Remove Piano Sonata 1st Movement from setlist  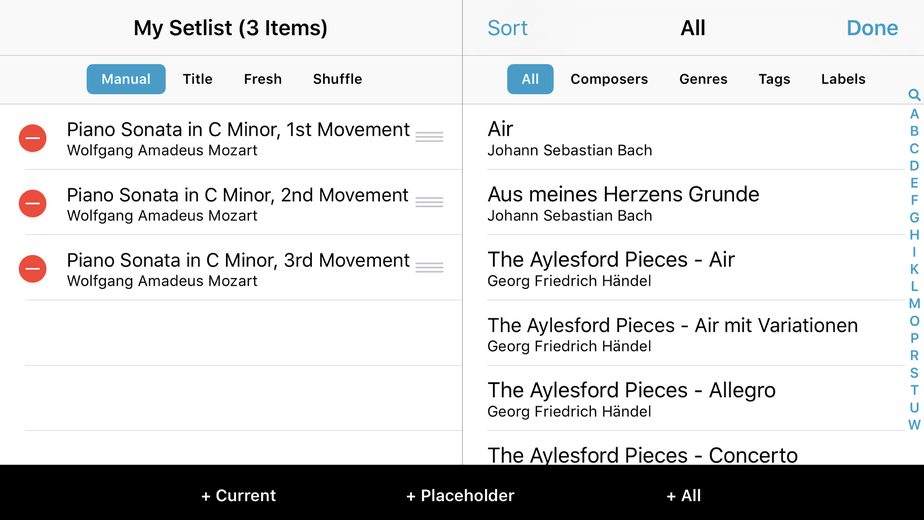tap(32, 138)
